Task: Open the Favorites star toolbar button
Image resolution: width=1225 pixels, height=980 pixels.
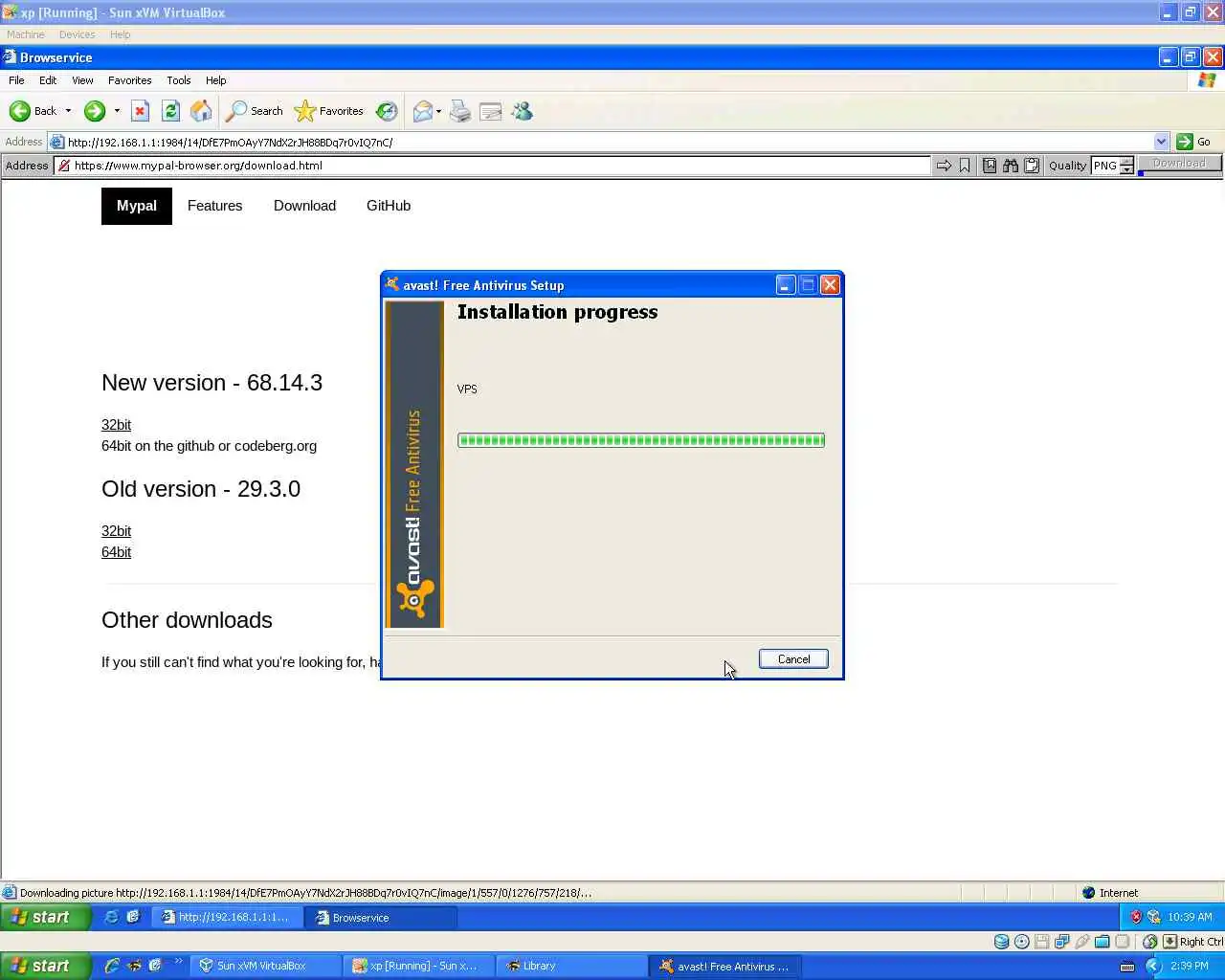Action: coord(329,111)
